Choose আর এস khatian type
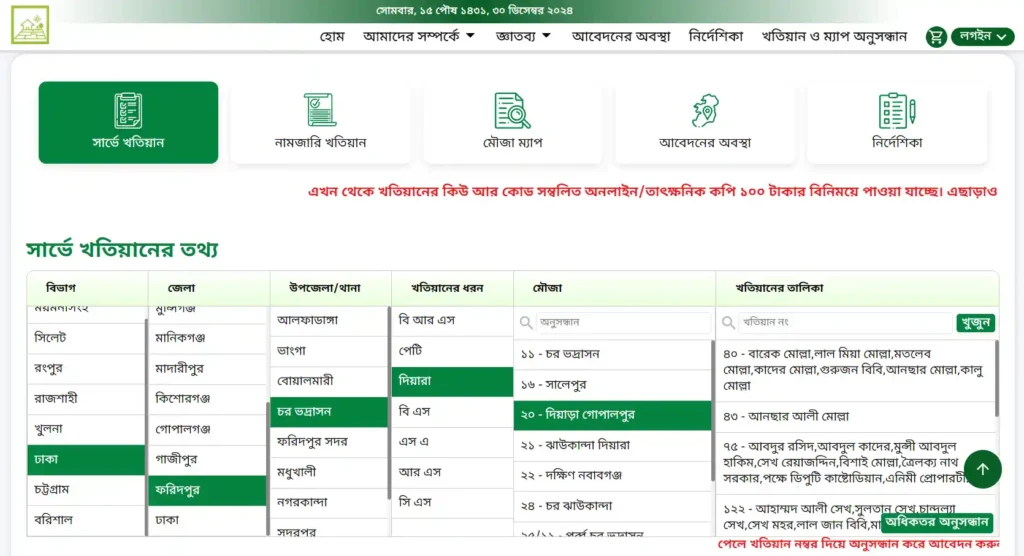Image resolution: width=1024 pixels, height=556 pixels. click(452, 472)
